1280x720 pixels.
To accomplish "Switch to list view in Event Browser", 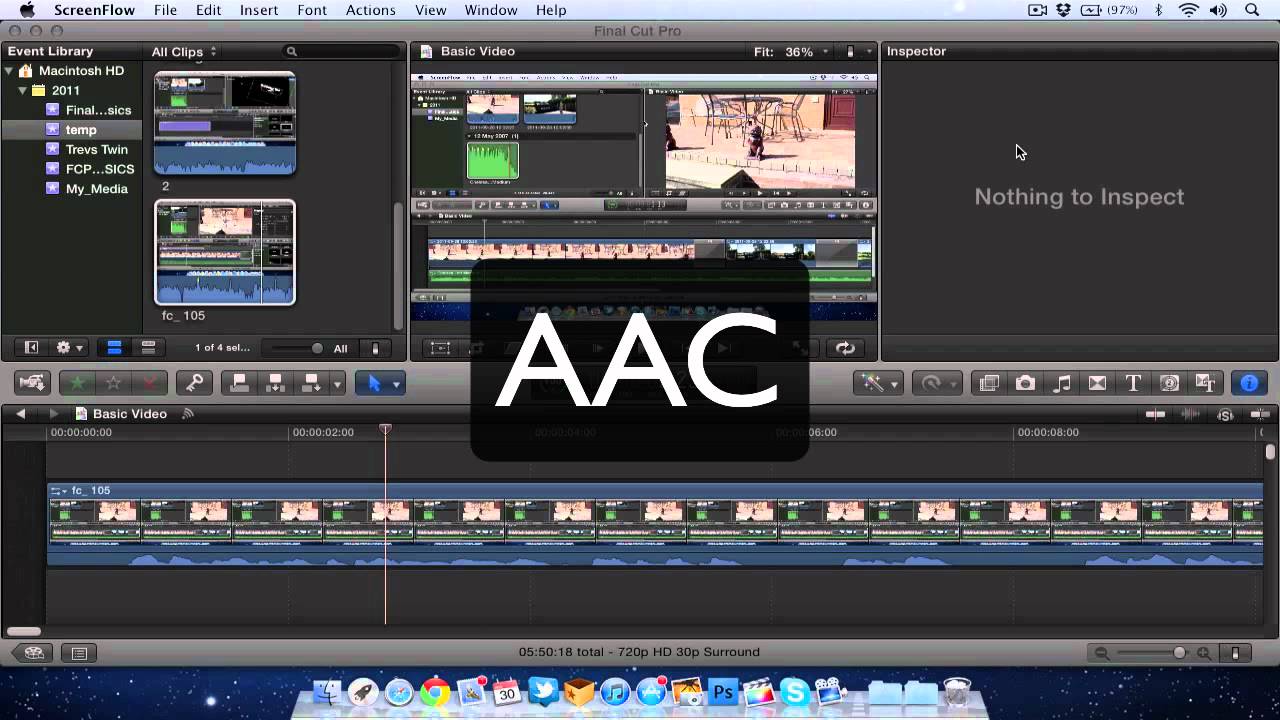I will 148,348.
